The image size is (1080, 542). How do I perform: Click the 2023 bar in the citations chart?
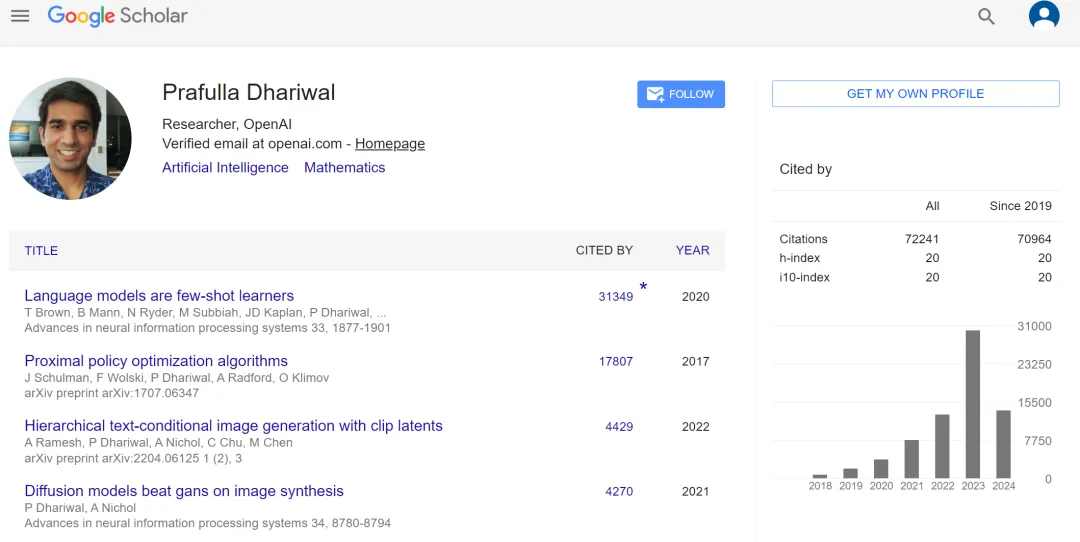(x=973, y=404)
